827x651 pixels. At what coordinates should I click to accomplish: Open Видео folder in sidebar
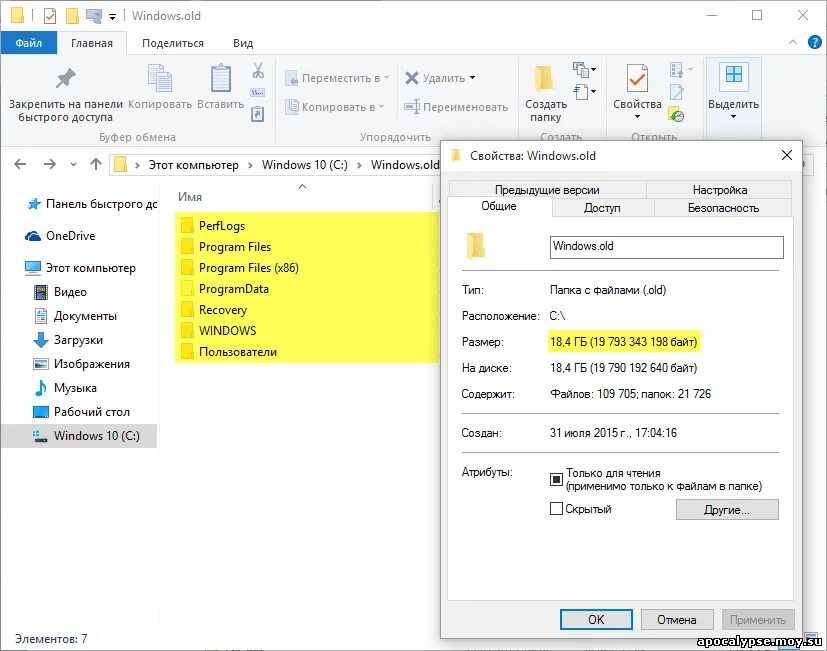[60, 292]
